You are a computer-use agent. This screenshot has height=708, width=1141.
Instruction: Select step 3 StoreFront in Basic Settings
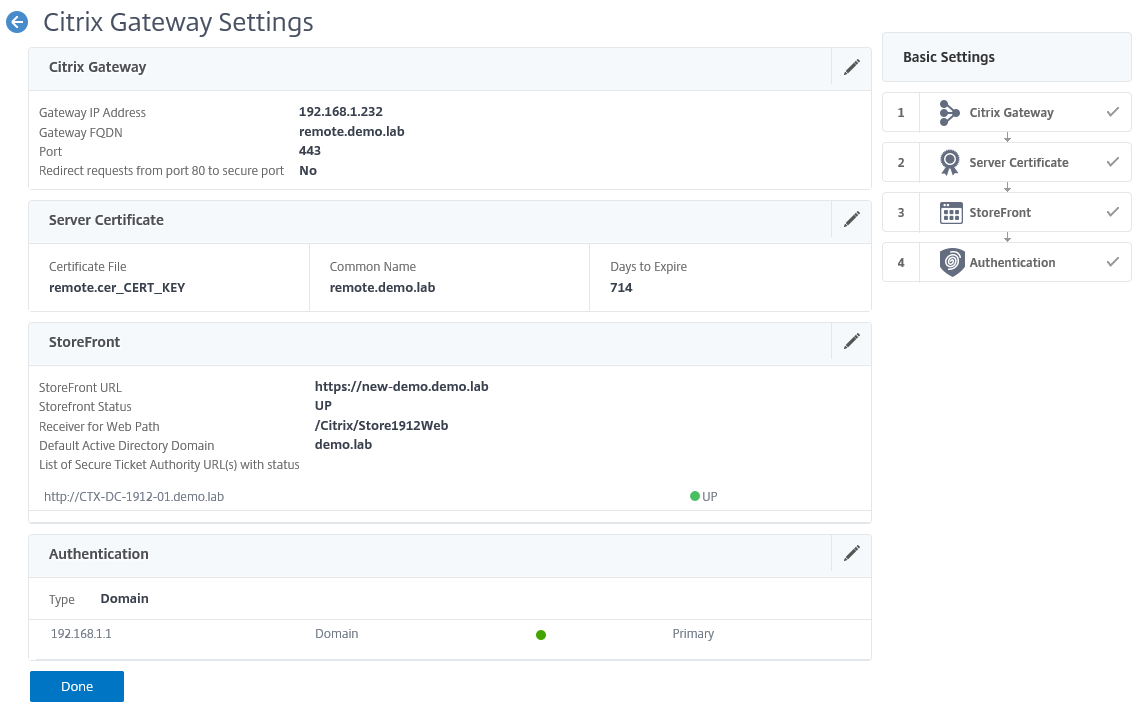point(1000,213)
